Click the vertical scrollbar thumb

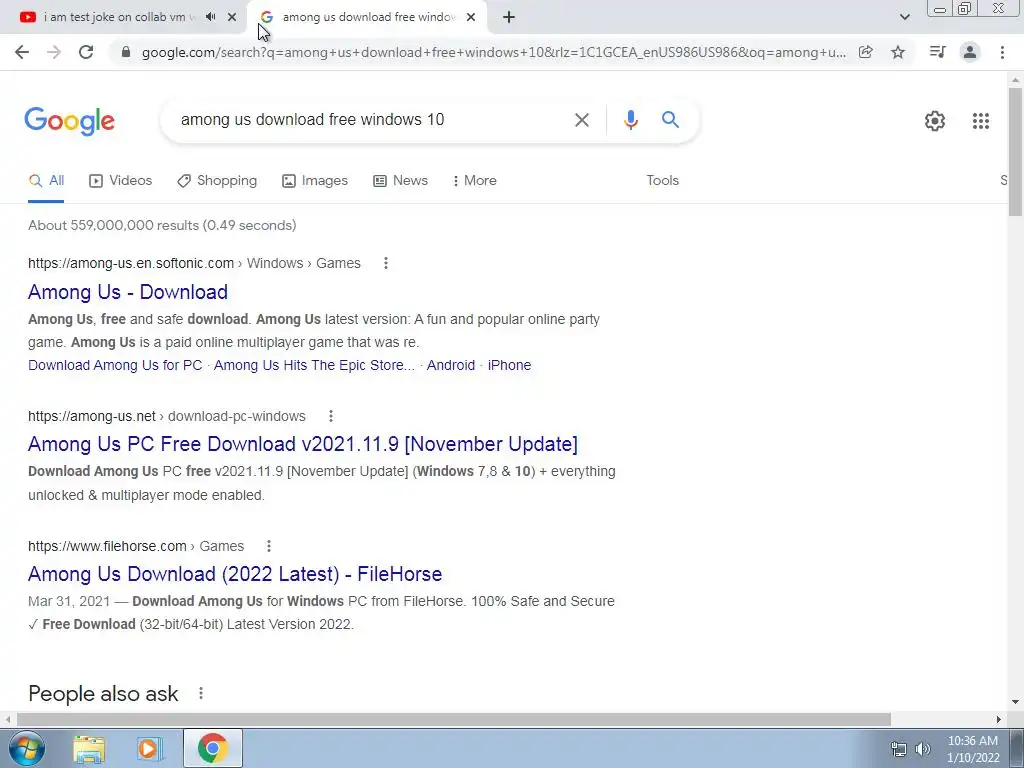(x=1015, y=152)
